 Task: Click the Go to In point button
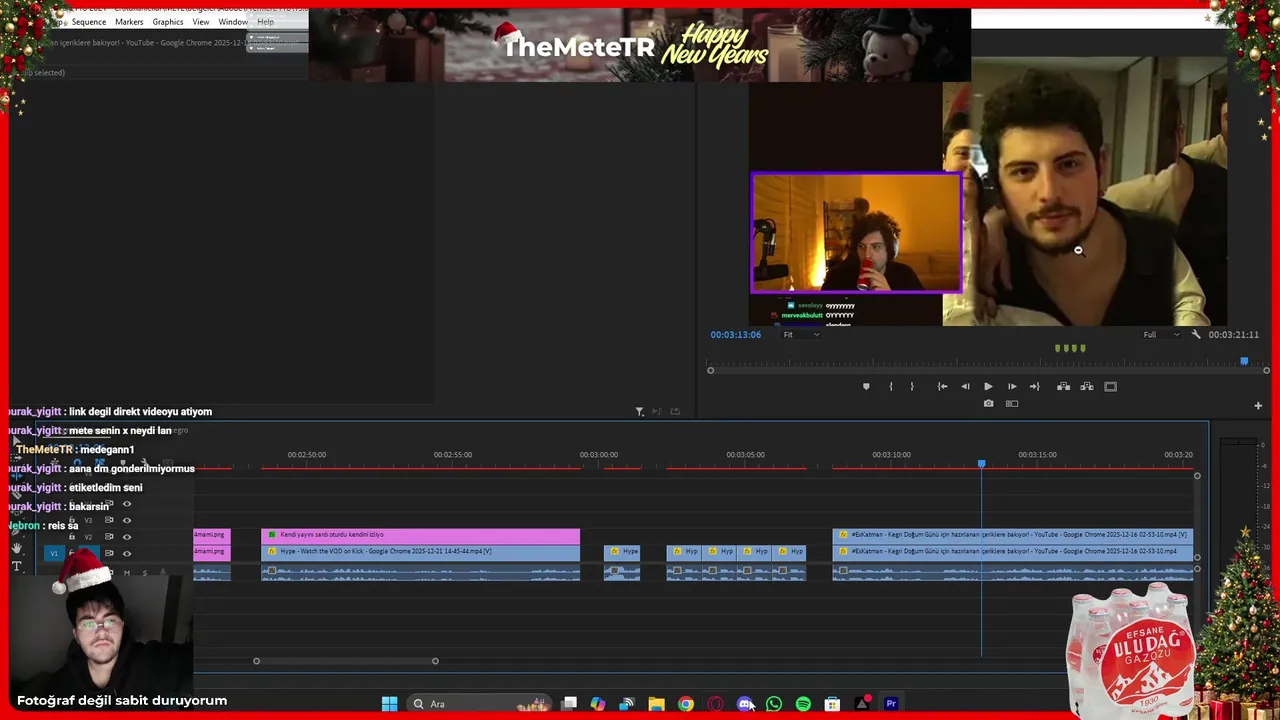tap(942, 387)
